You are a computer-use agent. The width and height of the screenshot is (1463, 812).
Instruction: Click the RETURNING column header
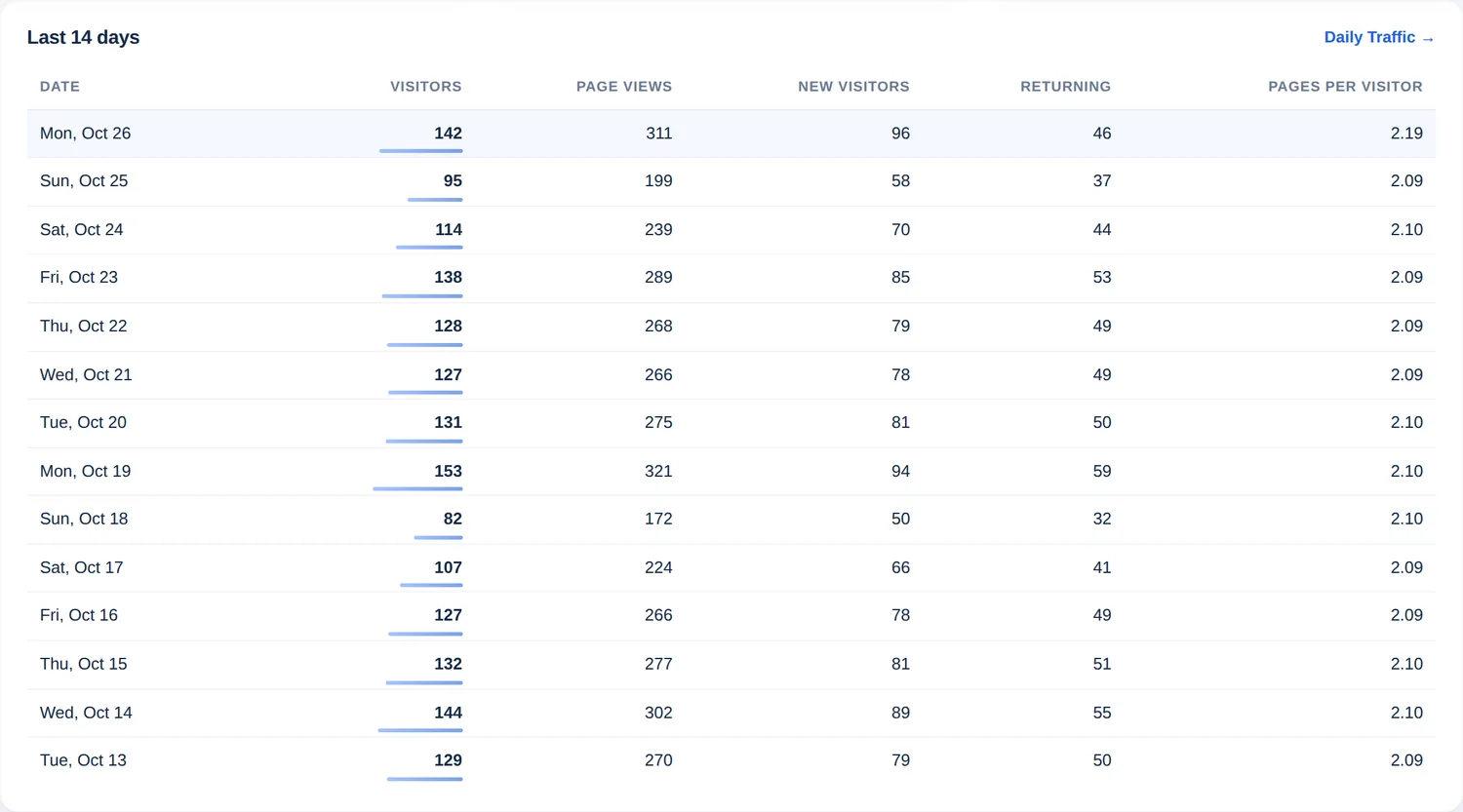[1066, 87]
